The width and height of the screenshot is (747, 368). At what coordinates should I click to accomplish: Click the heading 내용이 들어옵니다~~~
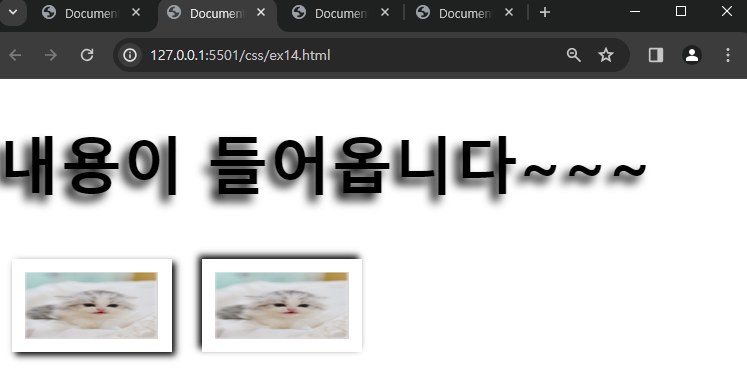pos(324,167)
